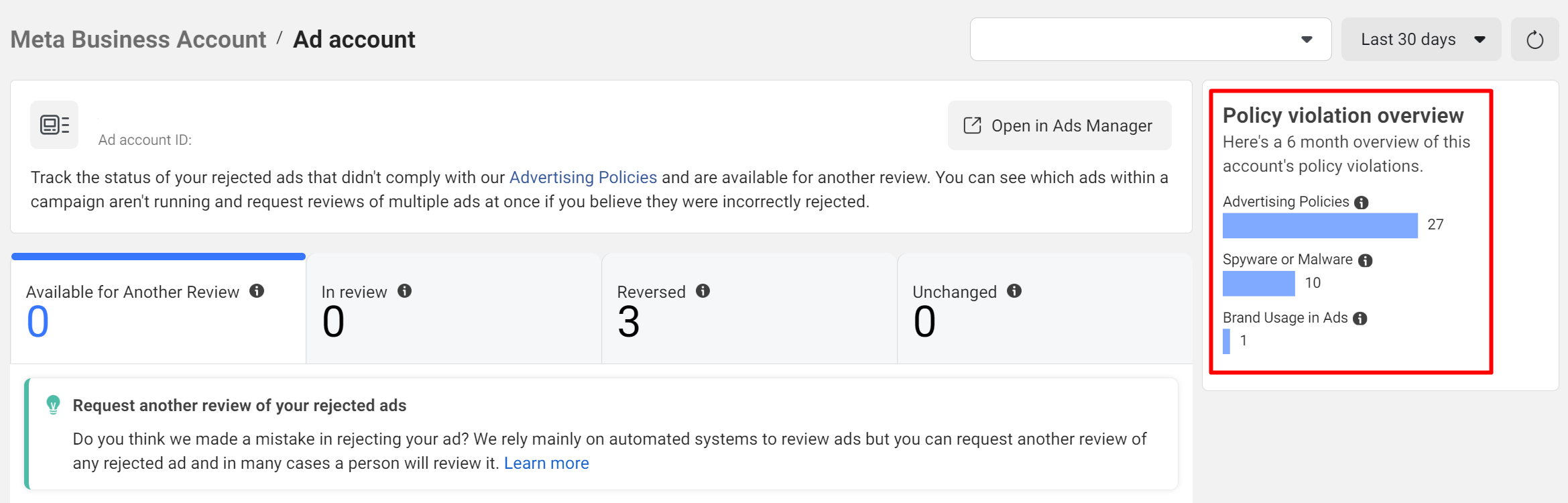This screenshot has height=503, width=1568.
Task: Switch to the In review tab
Action: 454,310
